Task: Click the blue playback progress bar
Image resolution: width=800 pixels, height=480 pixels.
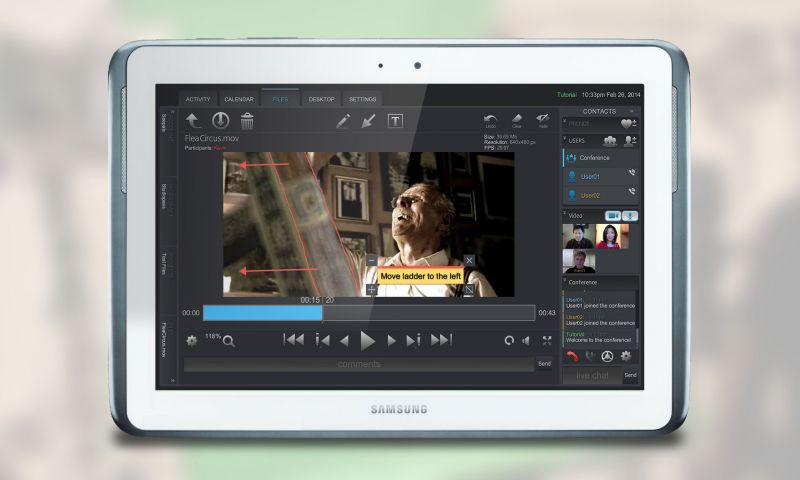Action: (263, 313)
